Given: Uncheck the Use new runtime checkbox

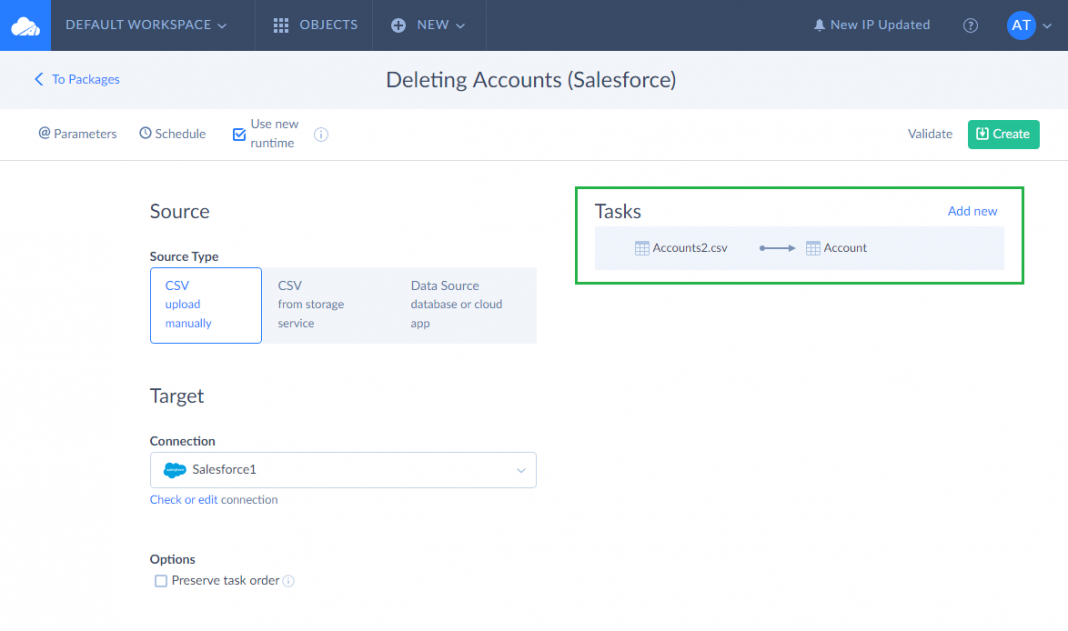Looking at the screenshot, I should (x=239, y=131).
